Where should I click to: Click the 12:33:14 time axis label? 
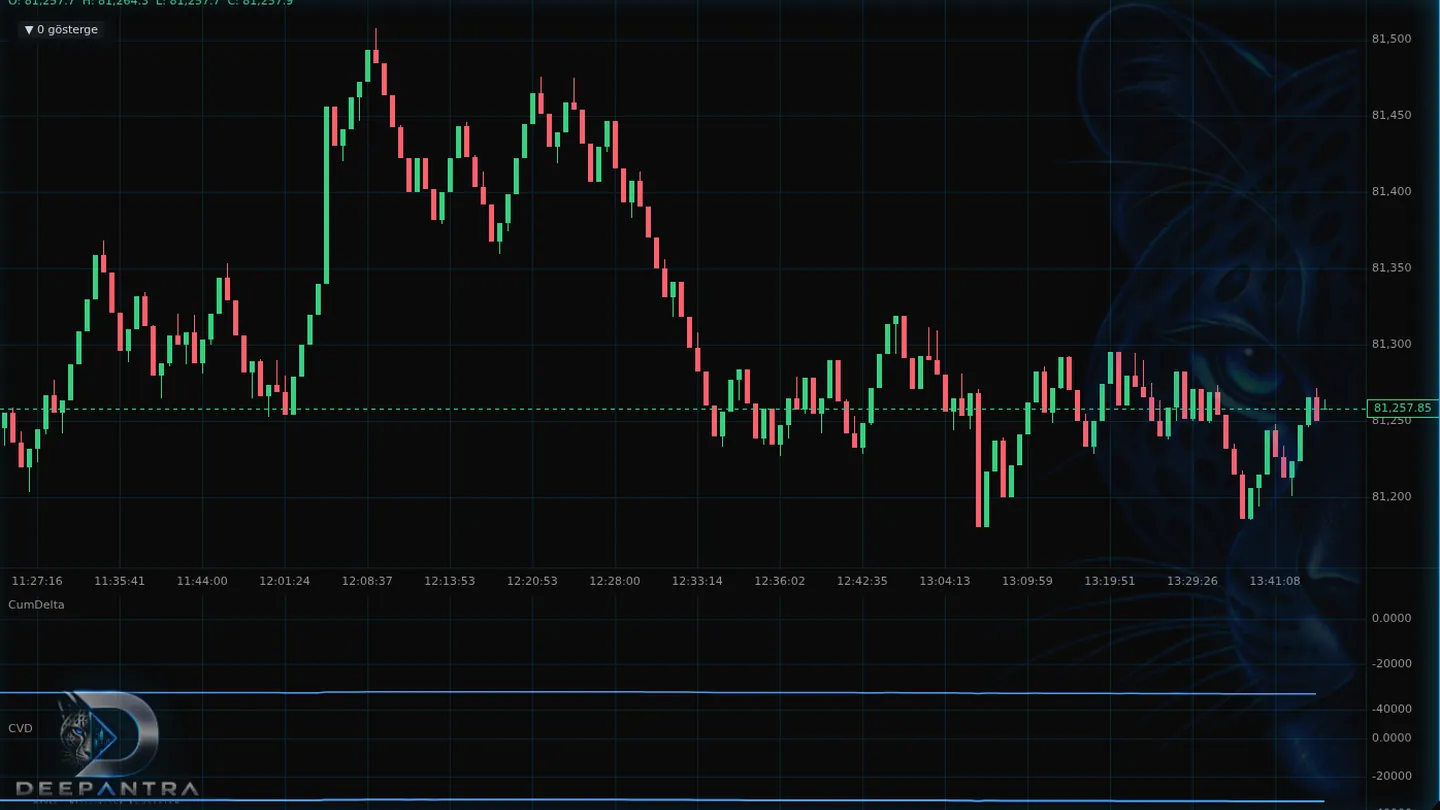click(697, 581)
